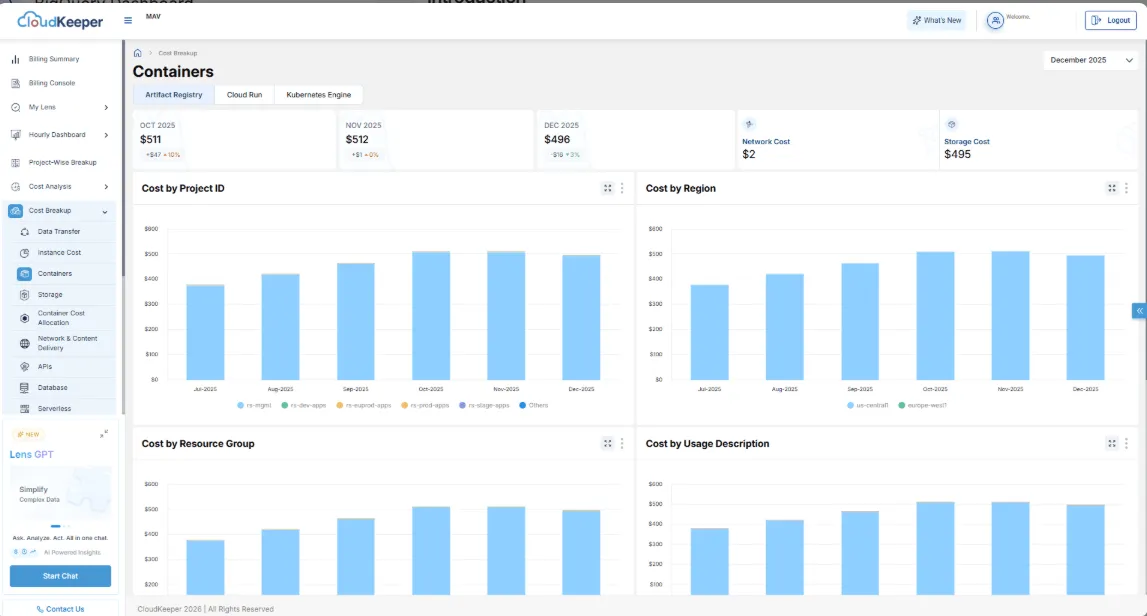This screenshot has height=616, width=1147.
Task: Click the What's New button
Action: 936,20
